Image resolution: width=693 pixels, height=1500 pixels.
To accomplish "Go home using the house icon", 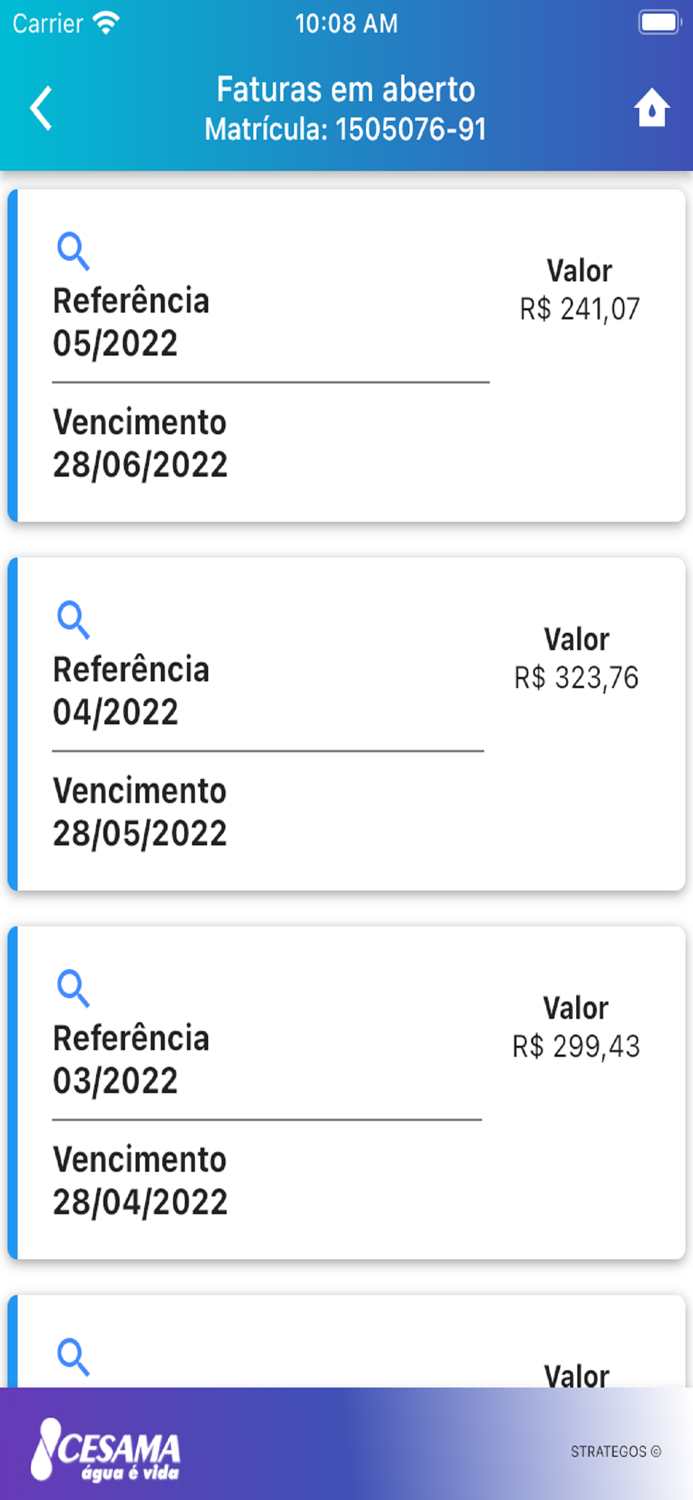I will pyautogui.click(x=651, y=108).
